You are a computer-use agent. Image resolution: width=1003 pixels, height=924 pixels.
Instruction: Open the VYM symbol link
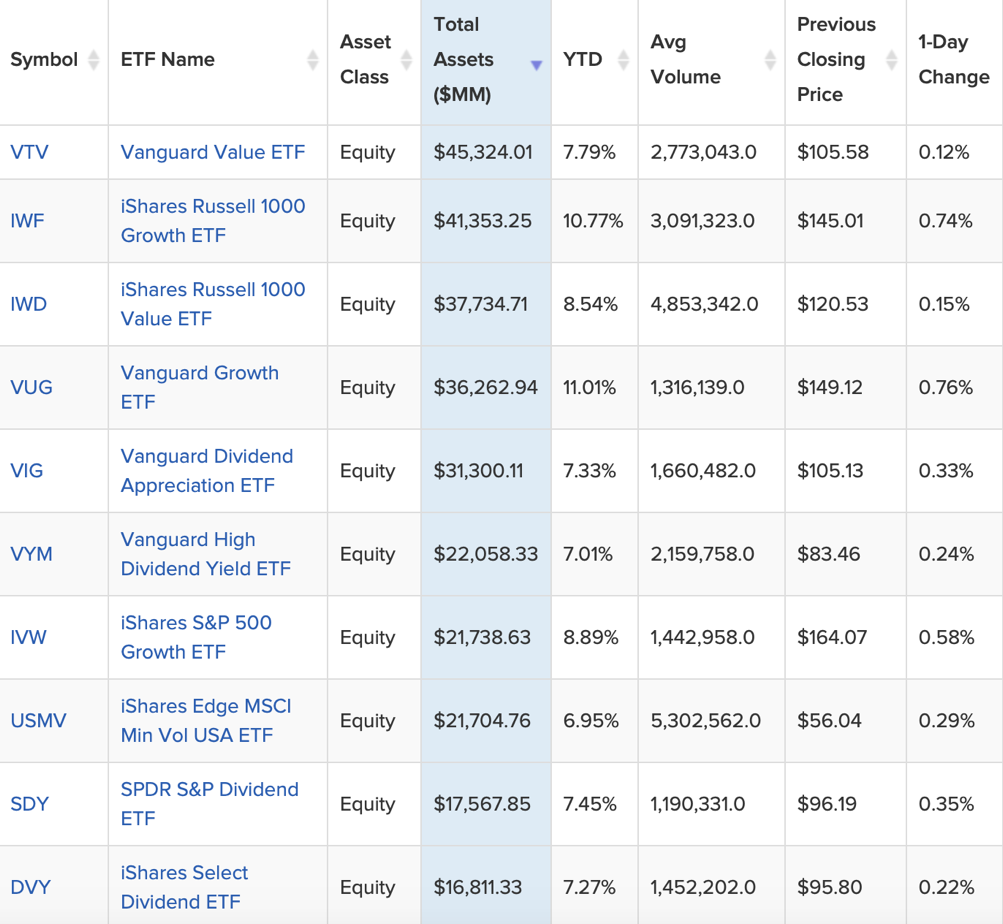click(x=31, y=554)
